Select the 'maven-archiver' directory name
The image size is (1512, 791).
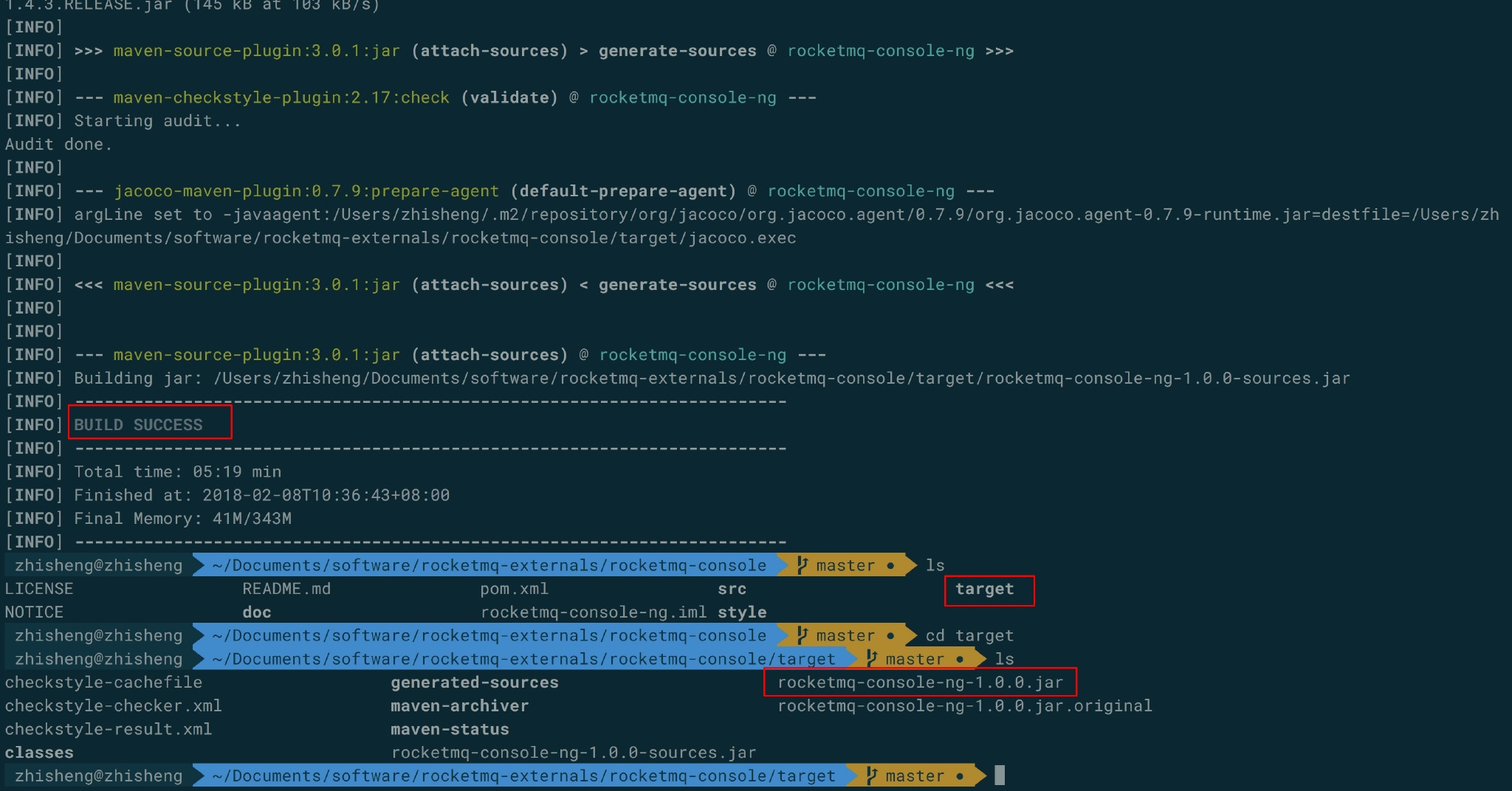460,706
